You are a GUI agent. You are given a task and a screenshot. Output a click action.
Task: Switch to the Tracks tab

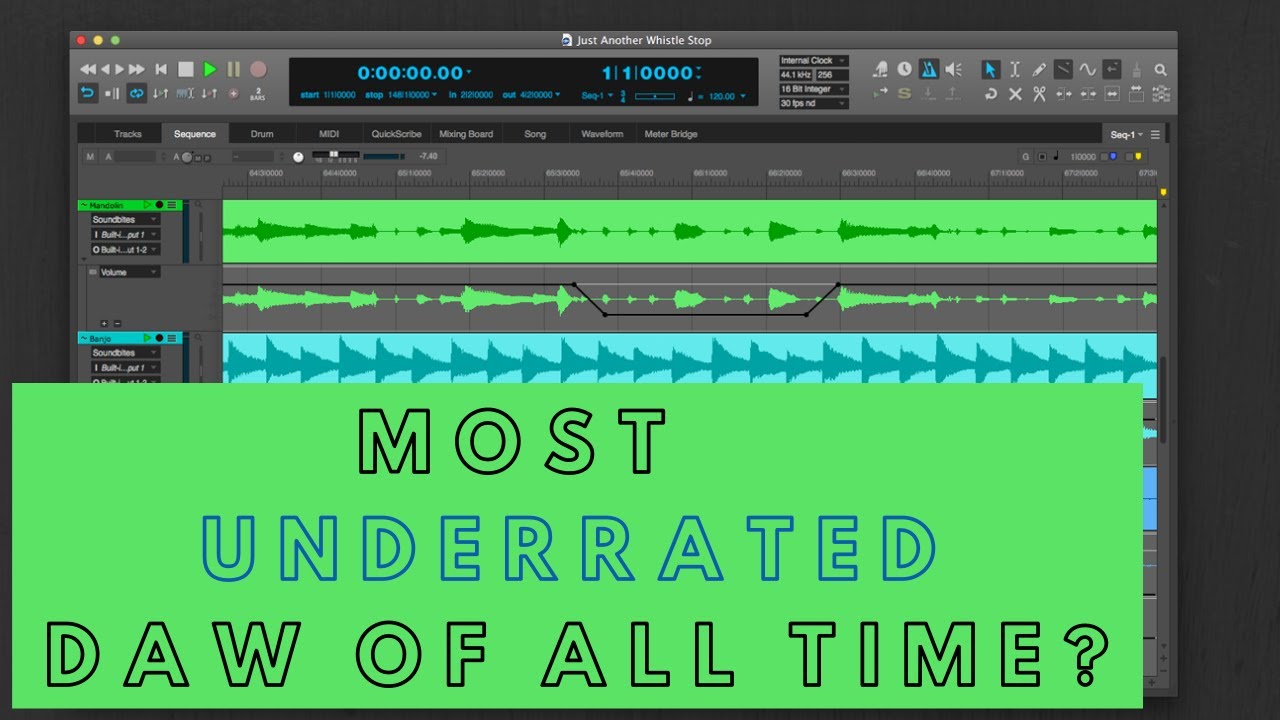click(x=128, y=134)
